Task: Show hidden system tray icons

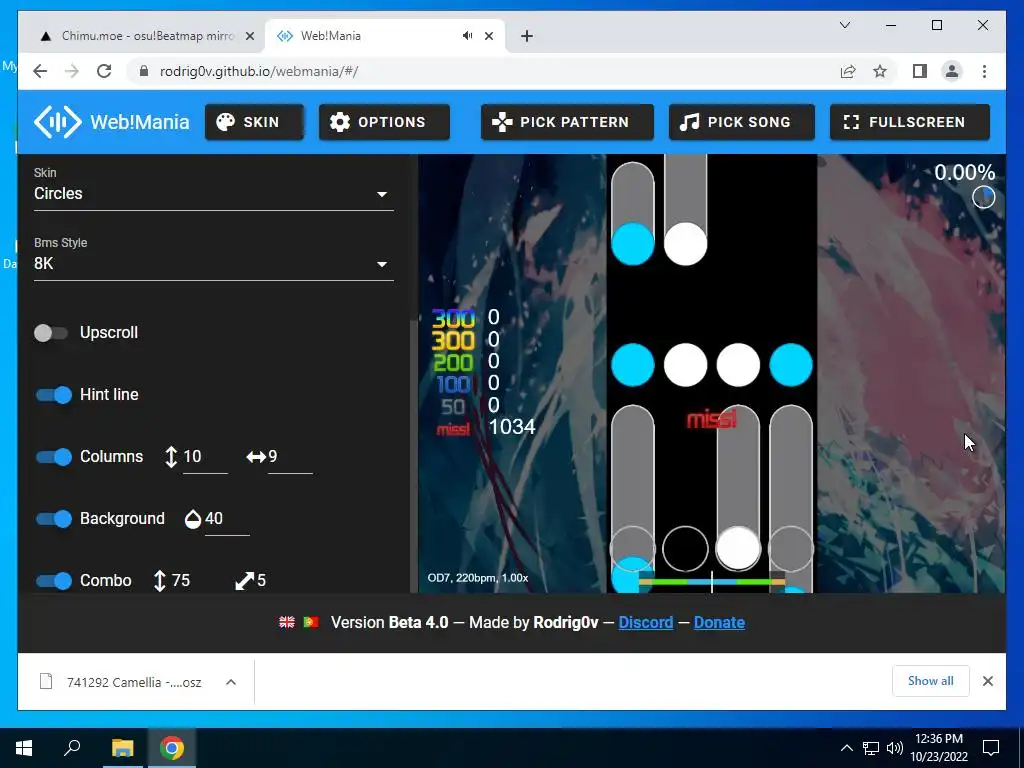Action: [x=846, y=748]
